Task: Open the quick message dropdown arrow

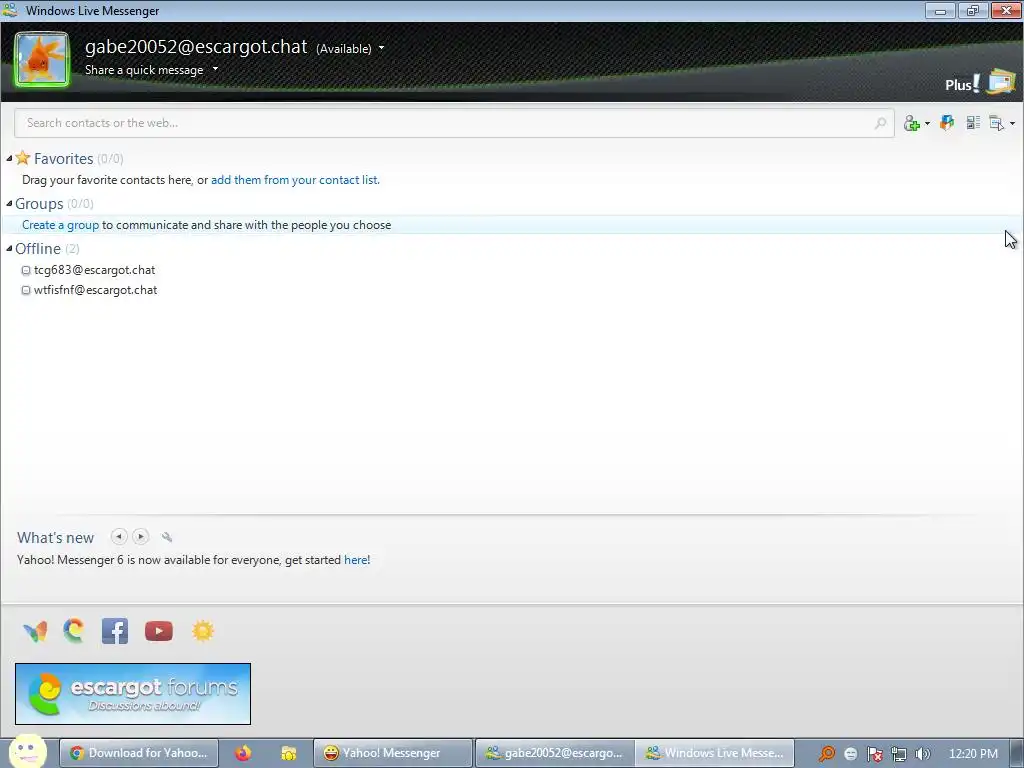Action: [215, 69]
